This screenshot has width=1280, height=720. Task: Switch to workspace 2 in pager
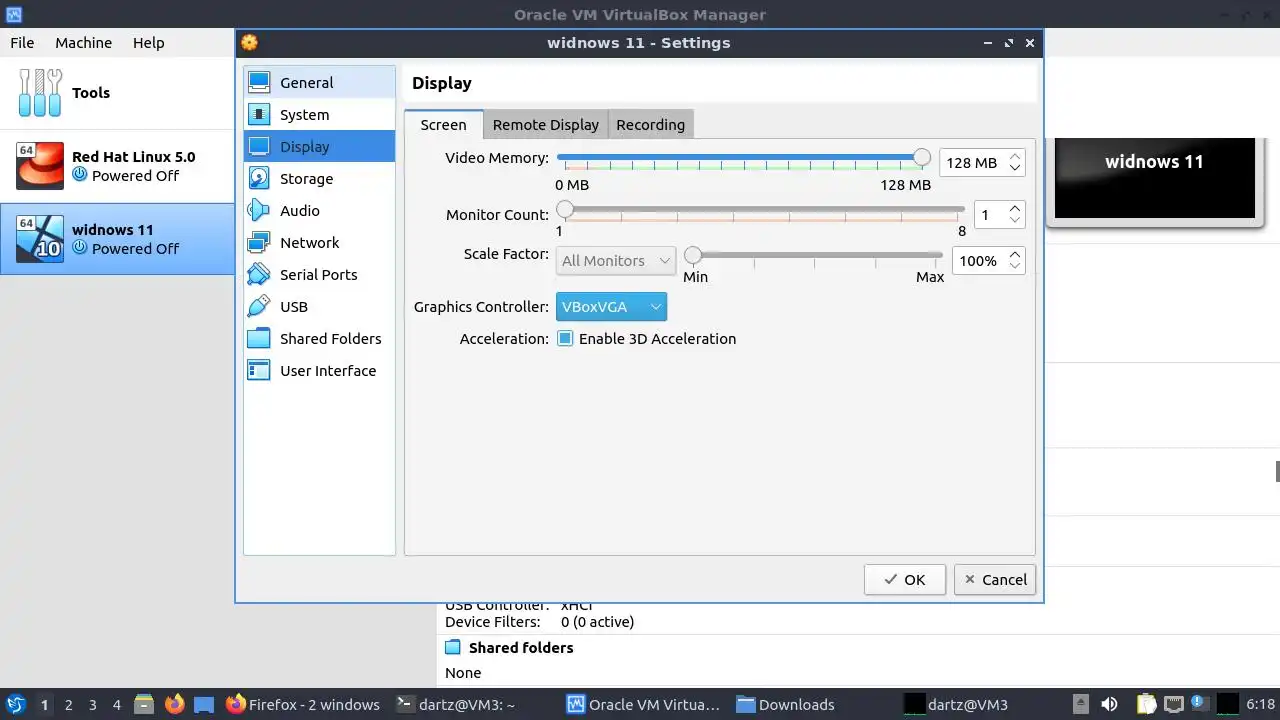69,705
